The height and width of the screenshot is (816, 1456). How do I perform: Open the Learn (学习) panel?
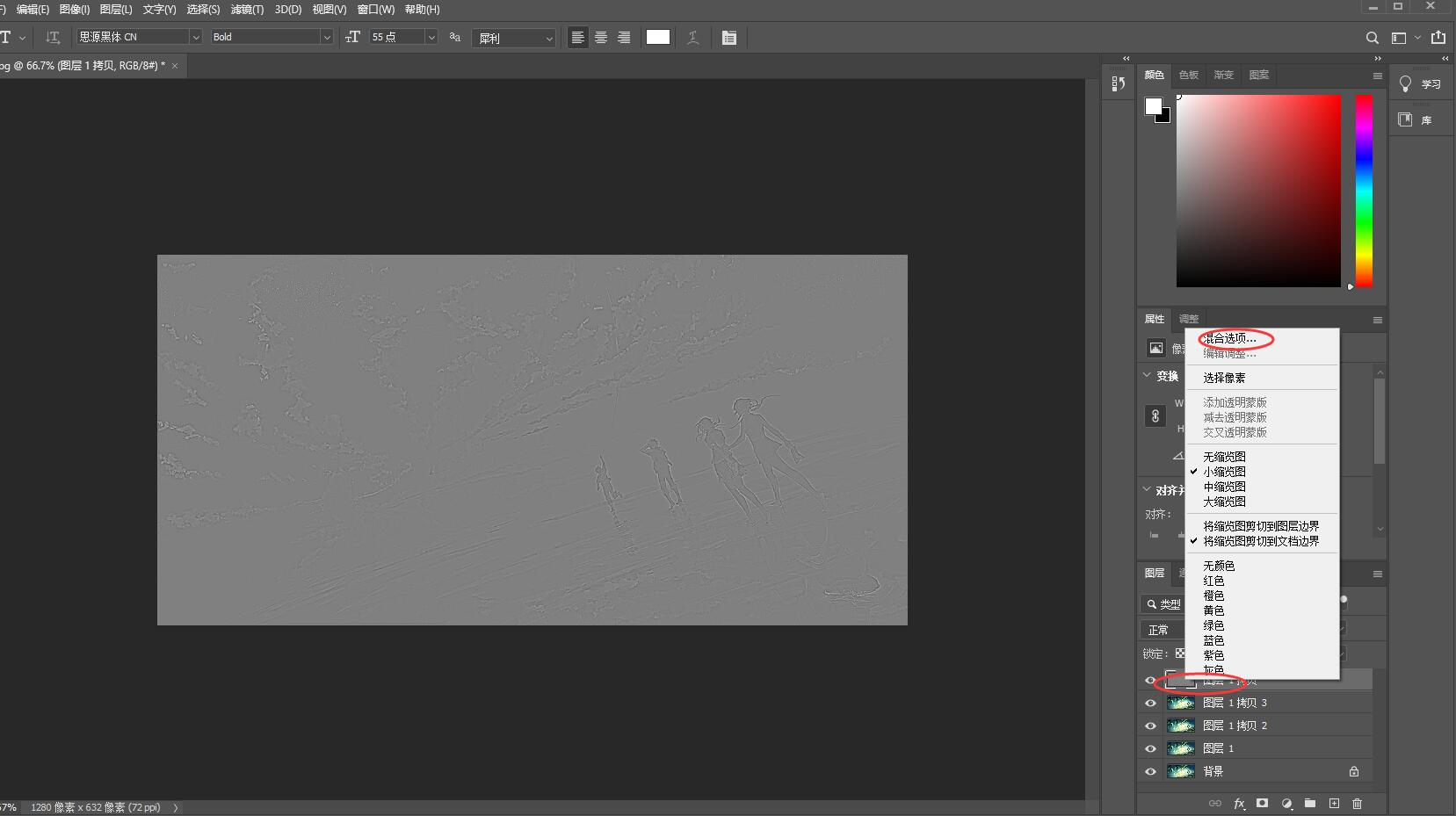tap(1421, 84)
